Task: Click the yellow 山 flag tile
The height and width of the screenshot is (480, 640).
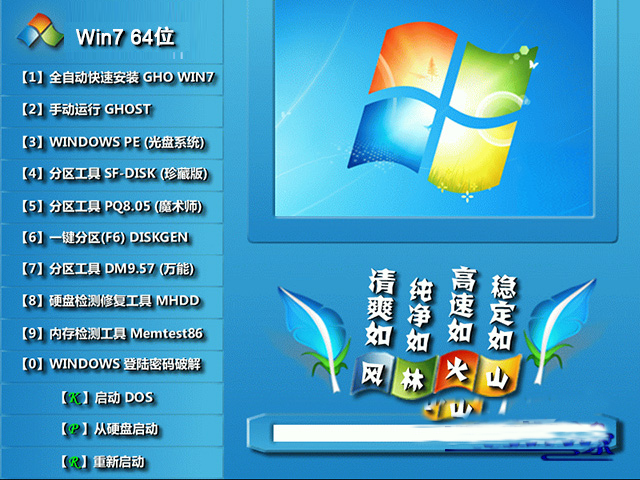Action: coord(499,376)
